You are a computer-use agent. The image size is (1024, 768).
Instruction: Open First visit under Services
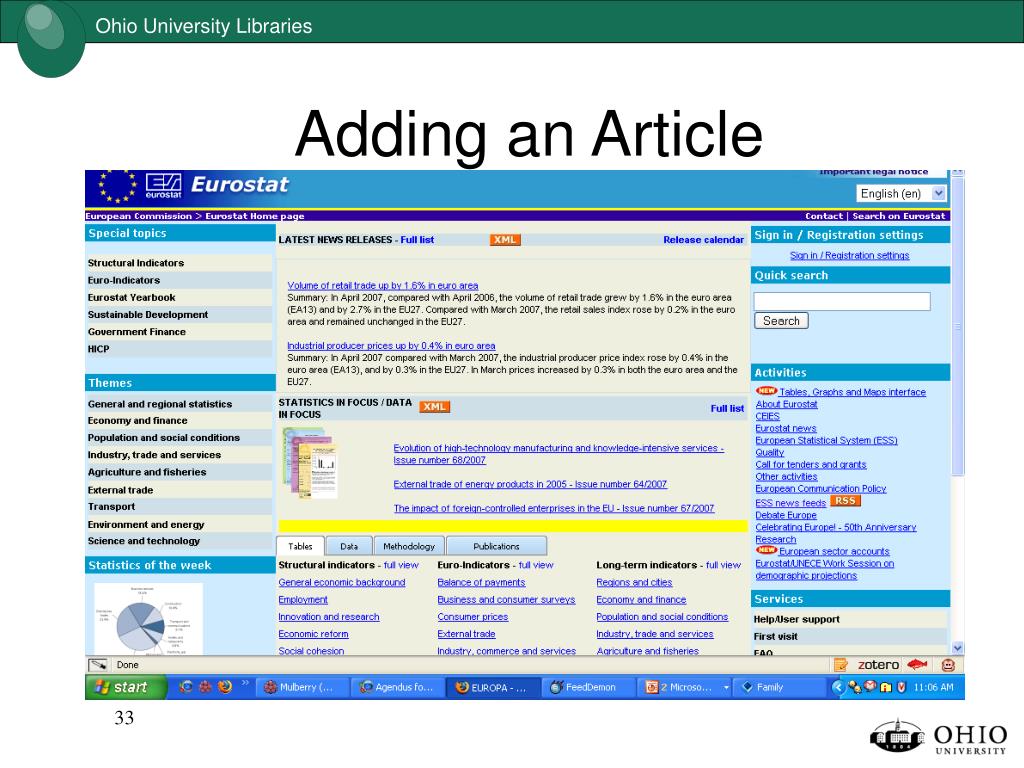click(x=776, y=636)
